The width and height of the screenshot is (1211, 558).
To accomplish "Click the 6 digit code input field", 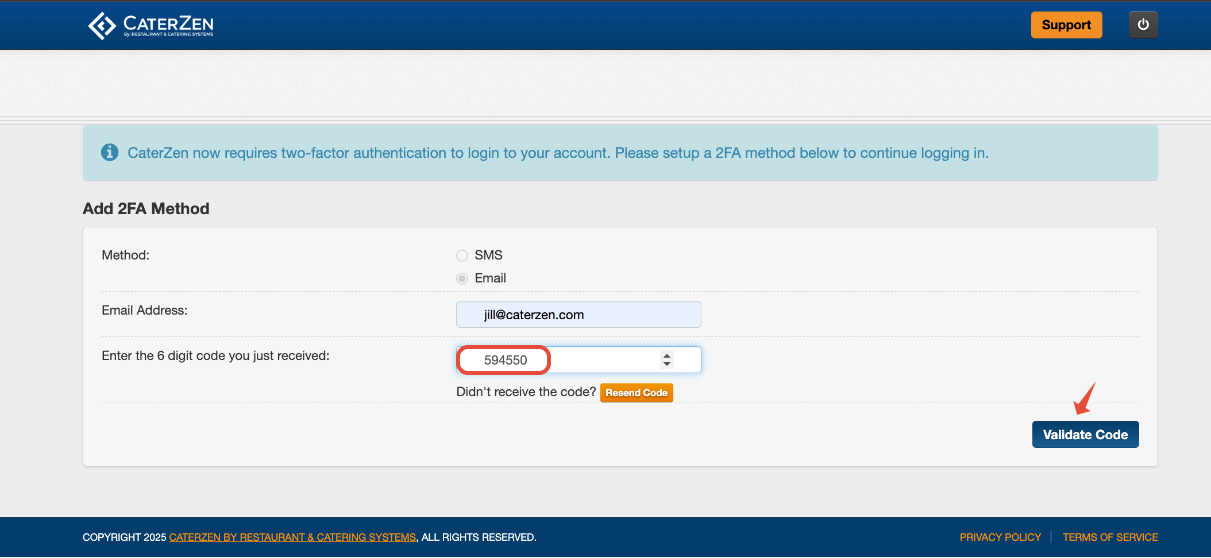I will tap(578, 360).
